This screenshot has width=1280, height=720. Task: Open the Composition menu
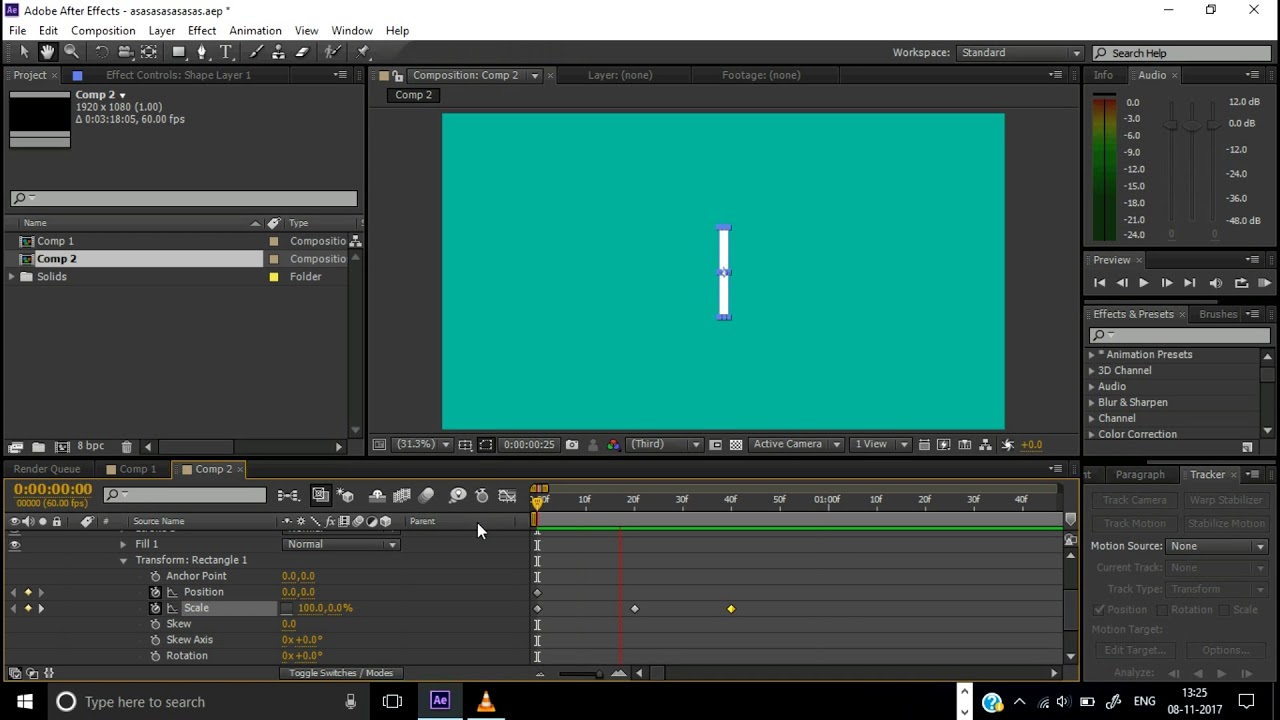coord(103,30)
